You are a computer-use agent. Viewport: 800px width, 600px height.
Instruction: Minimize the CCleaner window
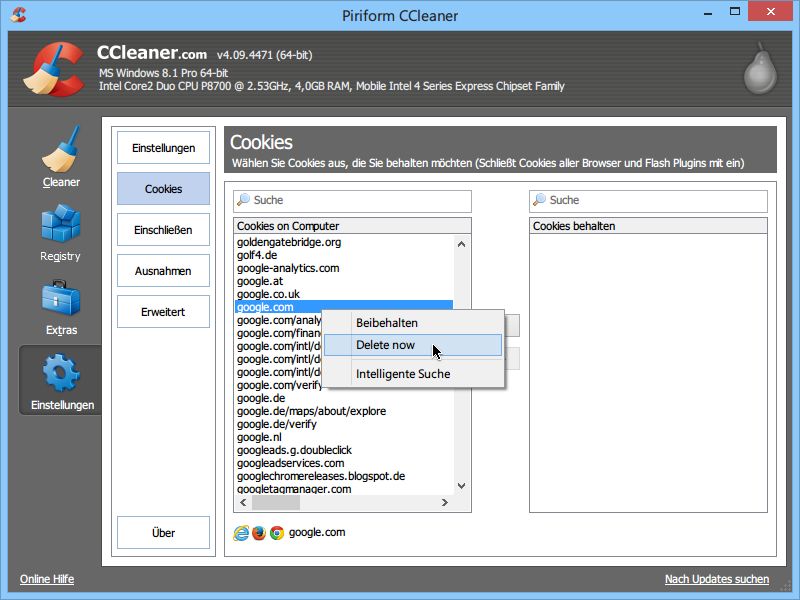tap(708, 12)
